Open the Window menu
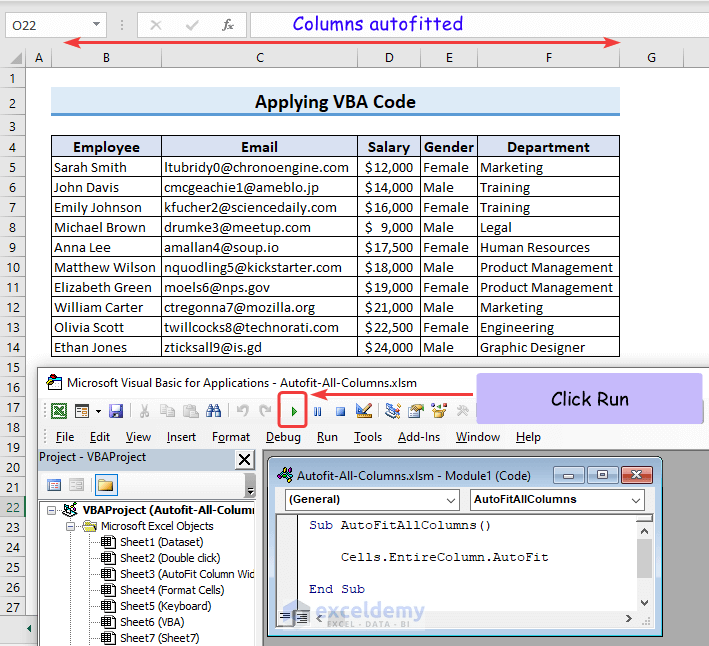The height and width of the screenshot is (646, 709). [x=477, y=437]
